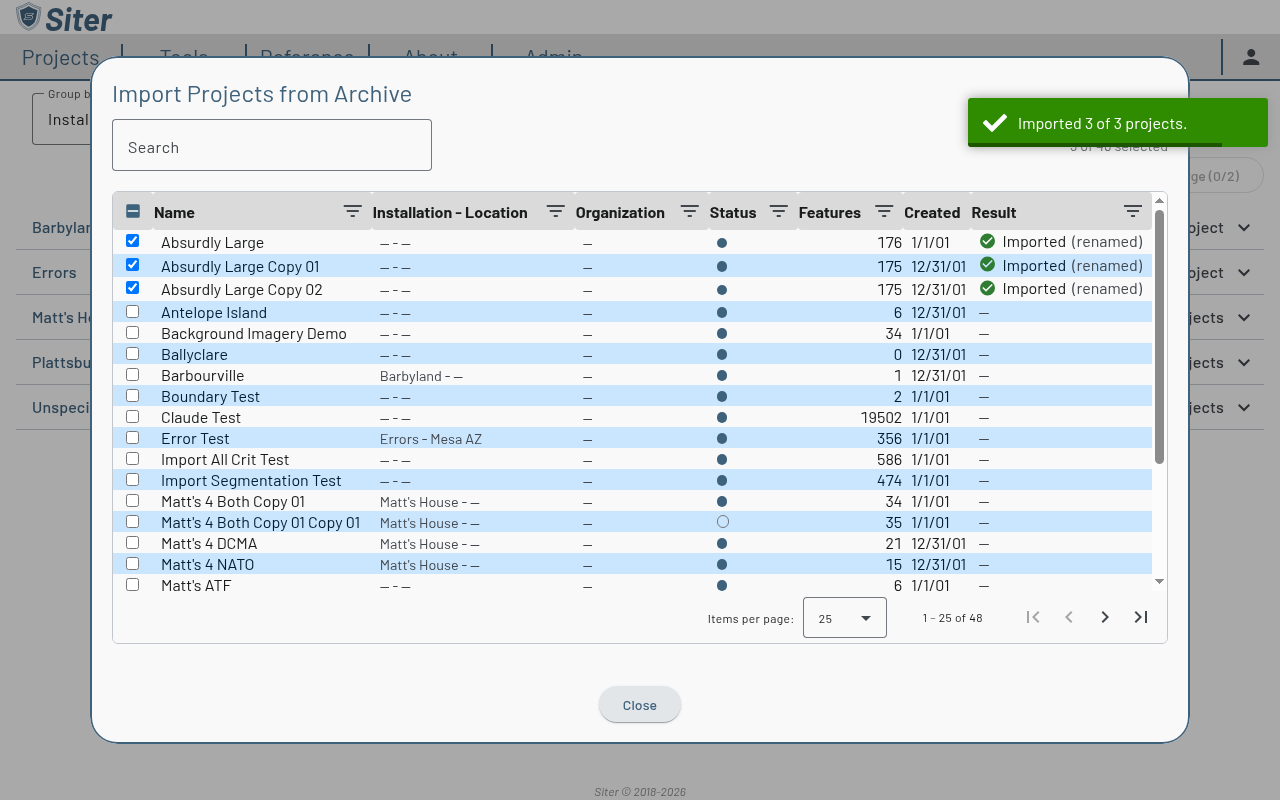Open the Installation - Location column filter
This screenshot has width=1280, height=800.
pos(556,212)
